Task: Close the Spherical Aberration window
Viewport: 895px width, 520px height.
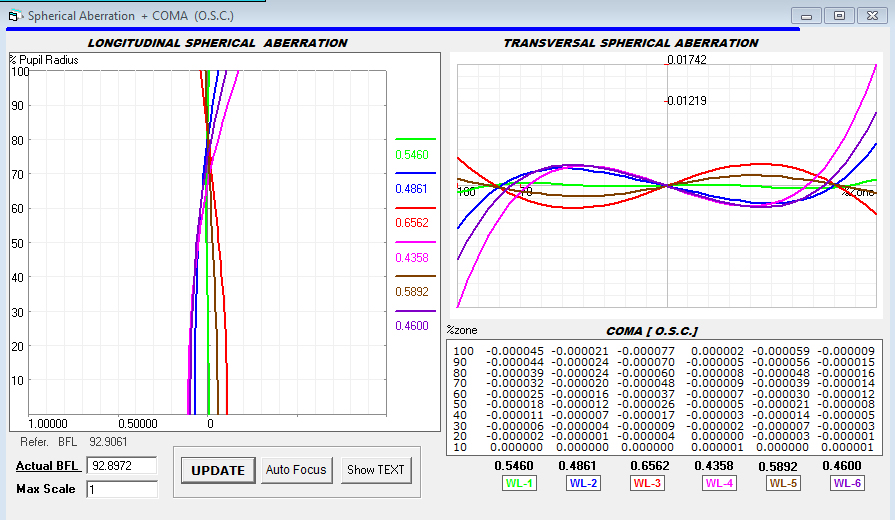Action: pos(872,16)
